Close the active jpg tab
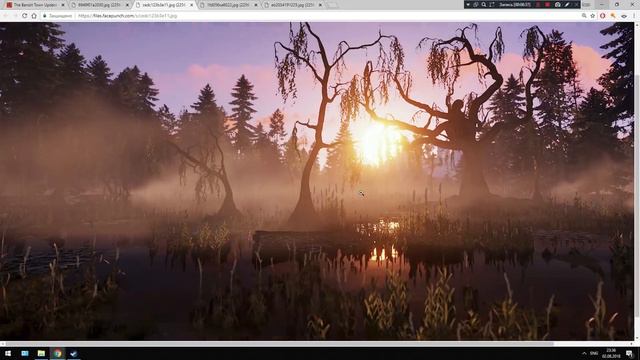Image resolution: width=640 pixels, height=360 pixels. coord(192,5)
